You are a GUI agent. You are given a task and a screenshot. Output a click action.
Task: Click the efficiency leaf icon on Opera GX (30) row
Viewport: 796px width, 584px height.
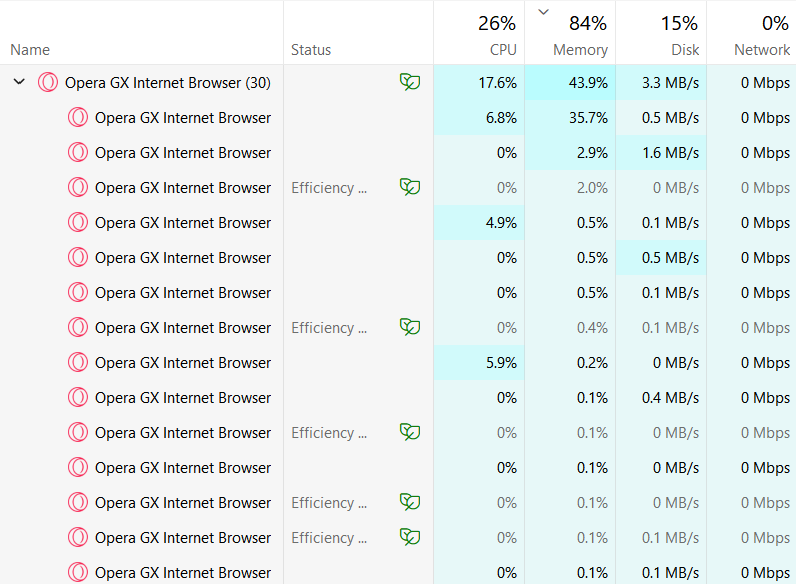(409, 82)
